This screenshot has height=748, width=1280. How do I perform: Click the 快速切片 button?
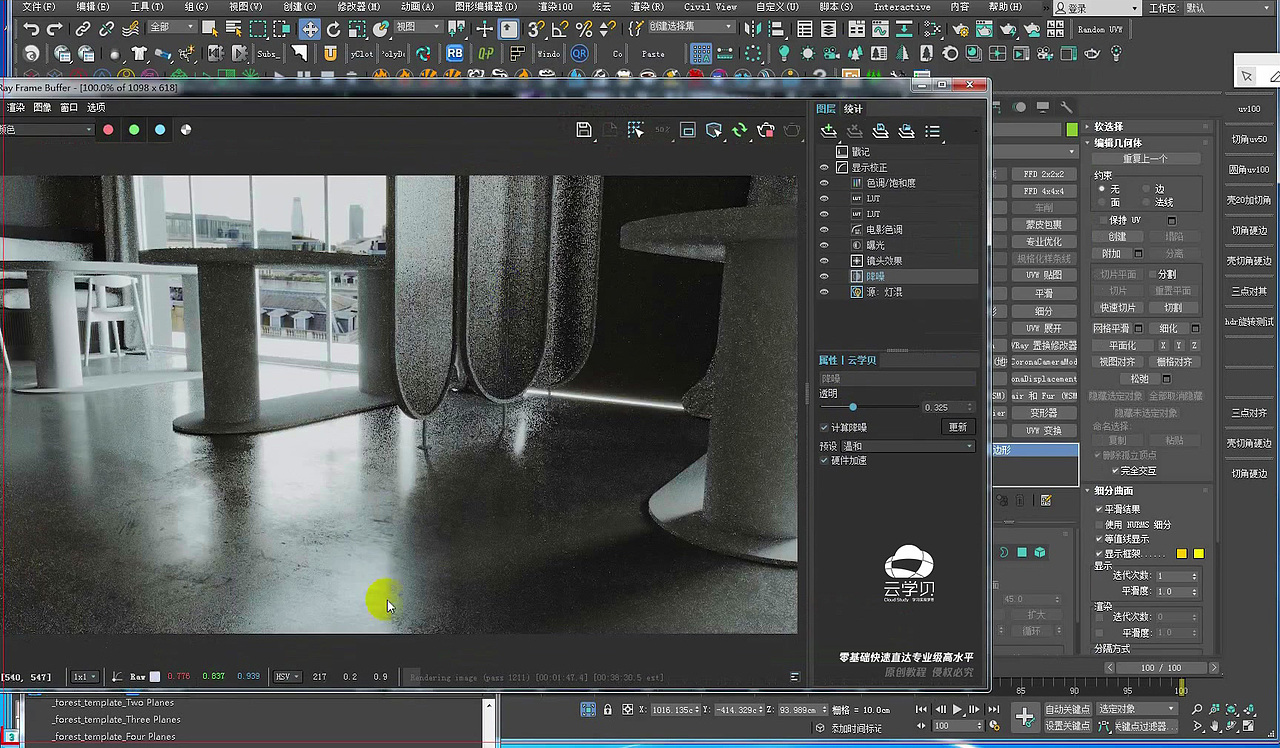tap(1117, 307)
